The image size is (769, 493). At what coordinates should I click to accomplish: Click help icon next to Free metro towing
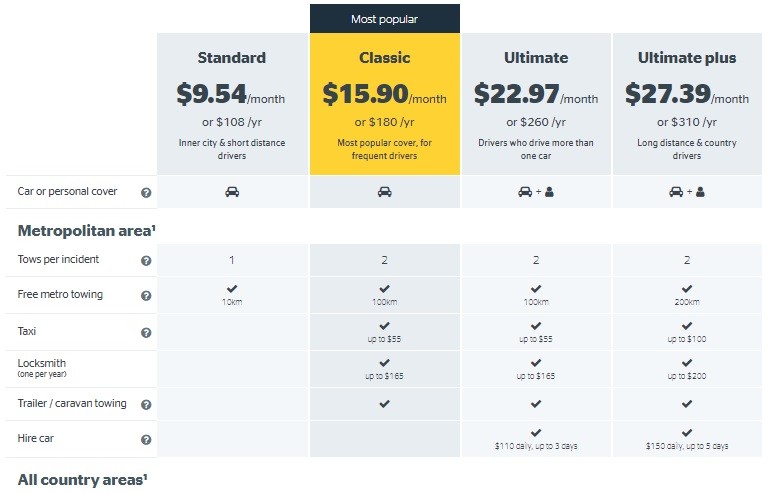(x=146, y=295)
